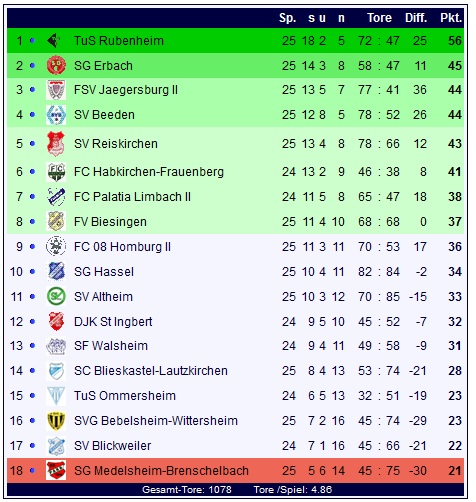Click the TuS Rubenheim club crest
476x502 pixels.
tap(54, 41)
